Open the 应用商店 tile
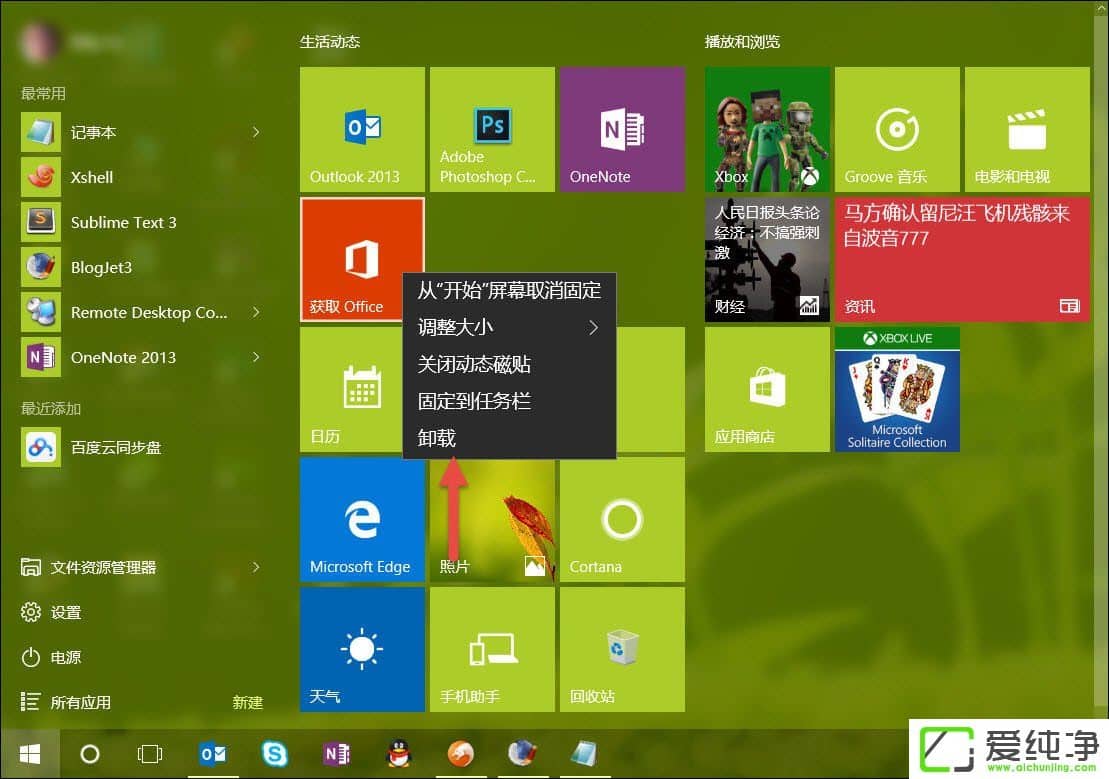Screen dimensions: 1109x779 pyautogui.click(x=767, y=389)
